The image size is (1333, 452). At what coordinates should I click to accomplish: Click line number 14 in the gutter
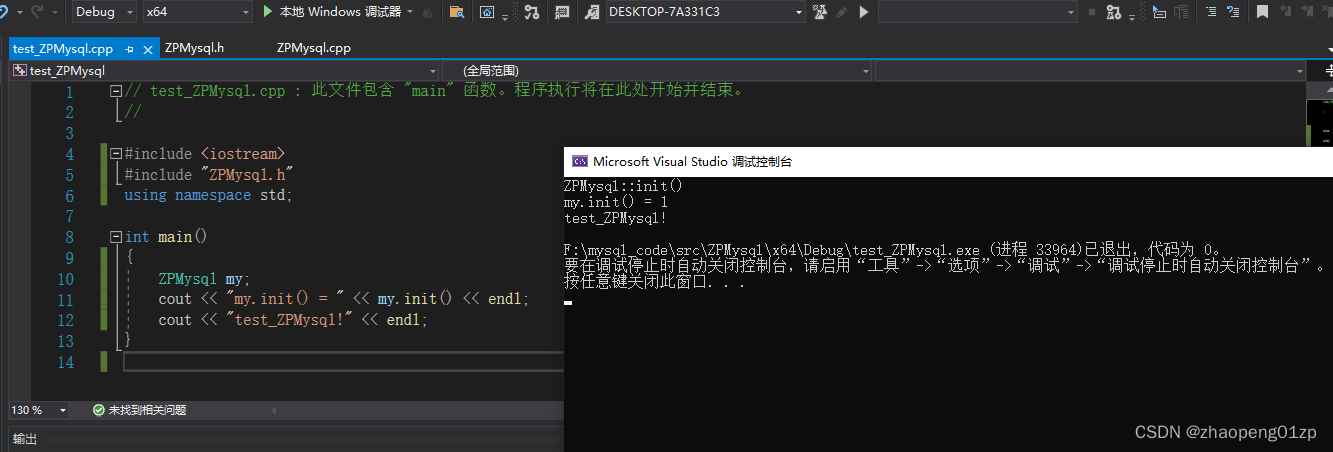tap(65, 362)
